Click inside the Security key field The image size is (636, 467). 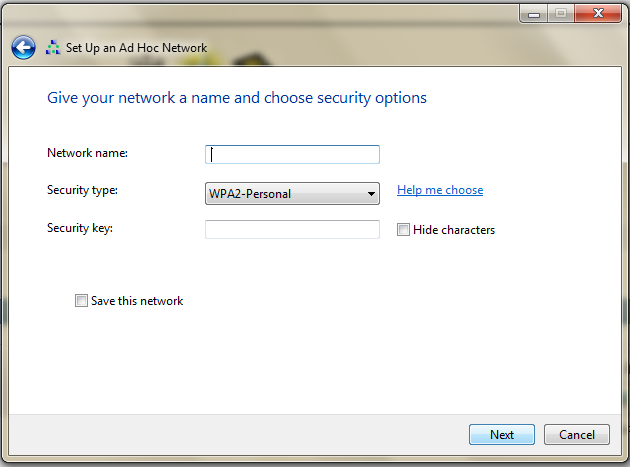coord(292,230)
